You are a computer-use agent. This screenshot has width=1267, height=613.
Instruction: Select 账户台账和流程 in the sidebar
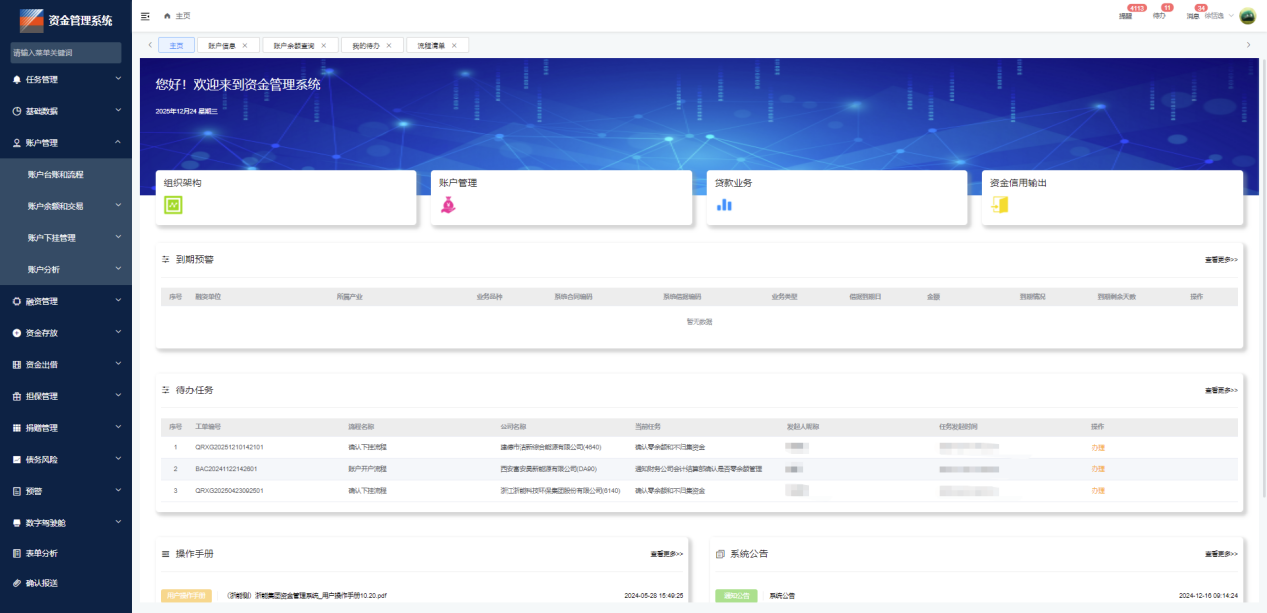[x=56, y=175]
